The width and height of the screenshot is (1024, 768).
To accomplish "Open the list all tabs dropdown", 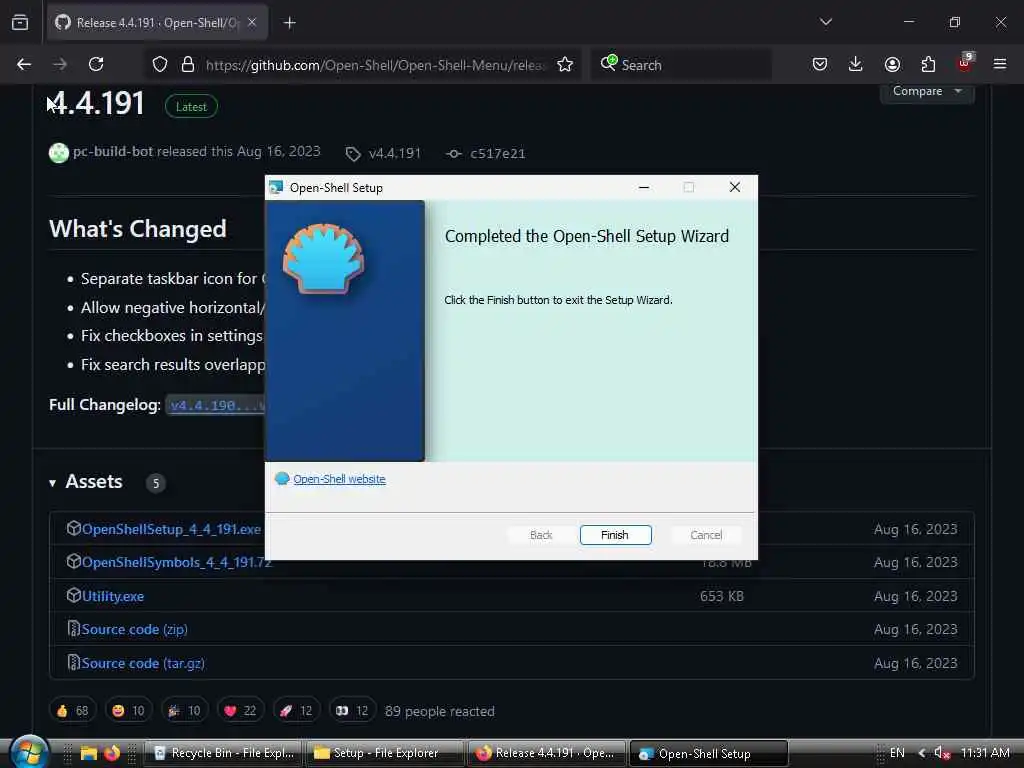I will 826,22.
